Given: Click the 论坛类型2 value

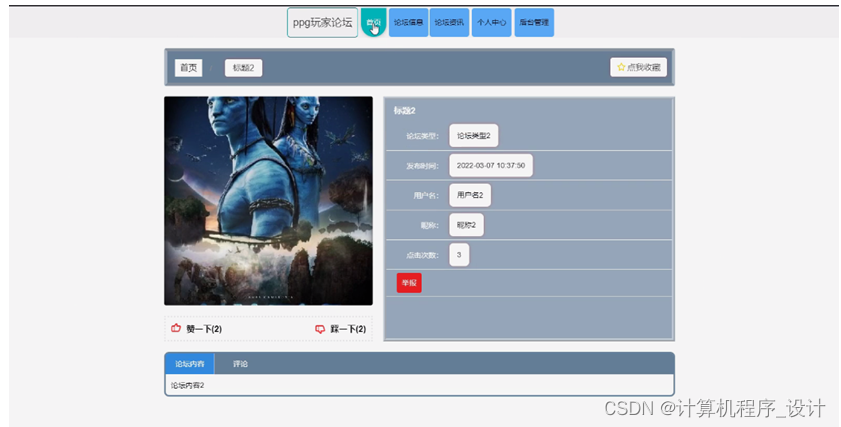Looking at the screenshot, I should (474, 136).
